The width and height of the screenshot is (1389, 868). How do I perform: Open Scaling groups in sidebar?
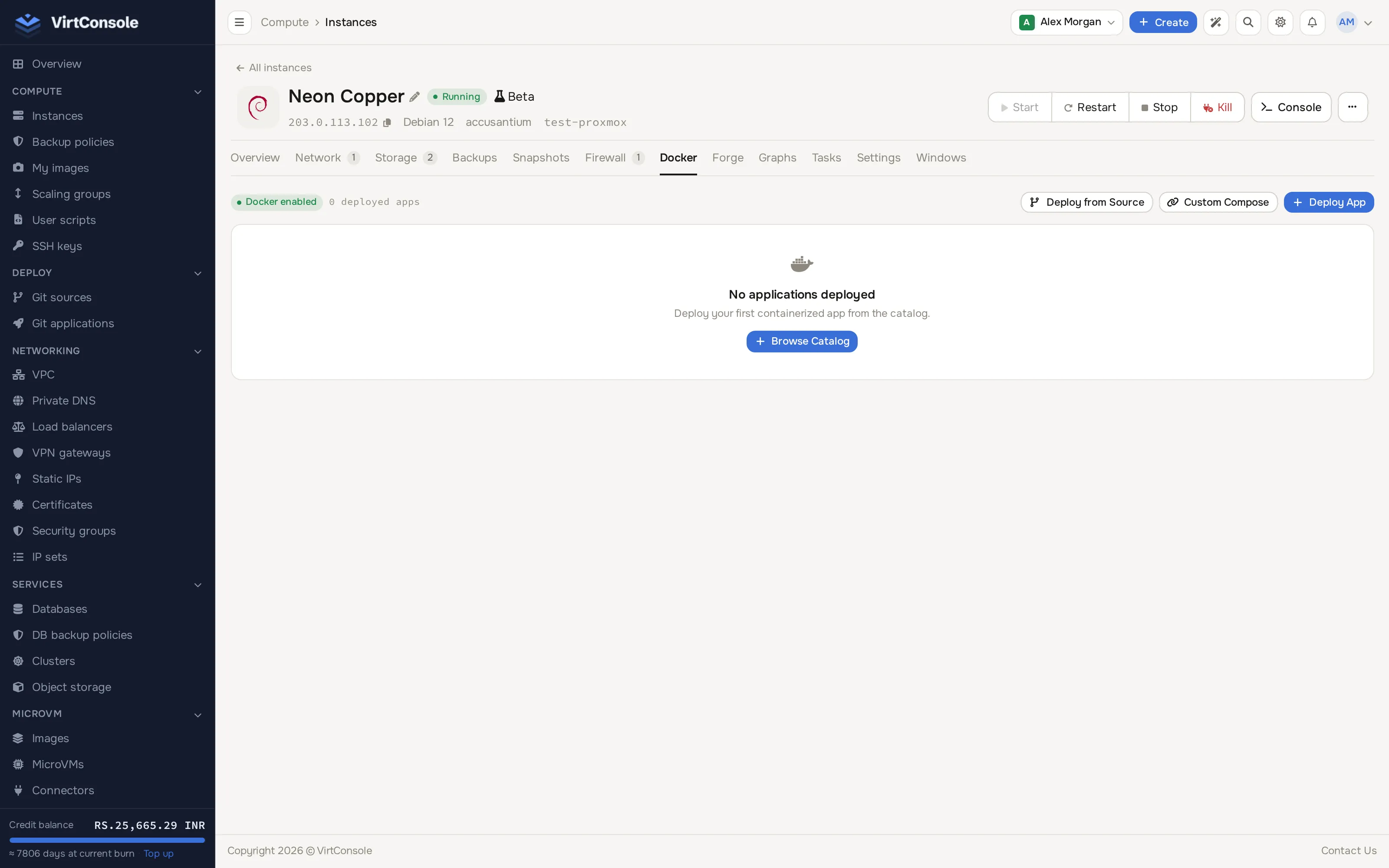pos(107,194)
